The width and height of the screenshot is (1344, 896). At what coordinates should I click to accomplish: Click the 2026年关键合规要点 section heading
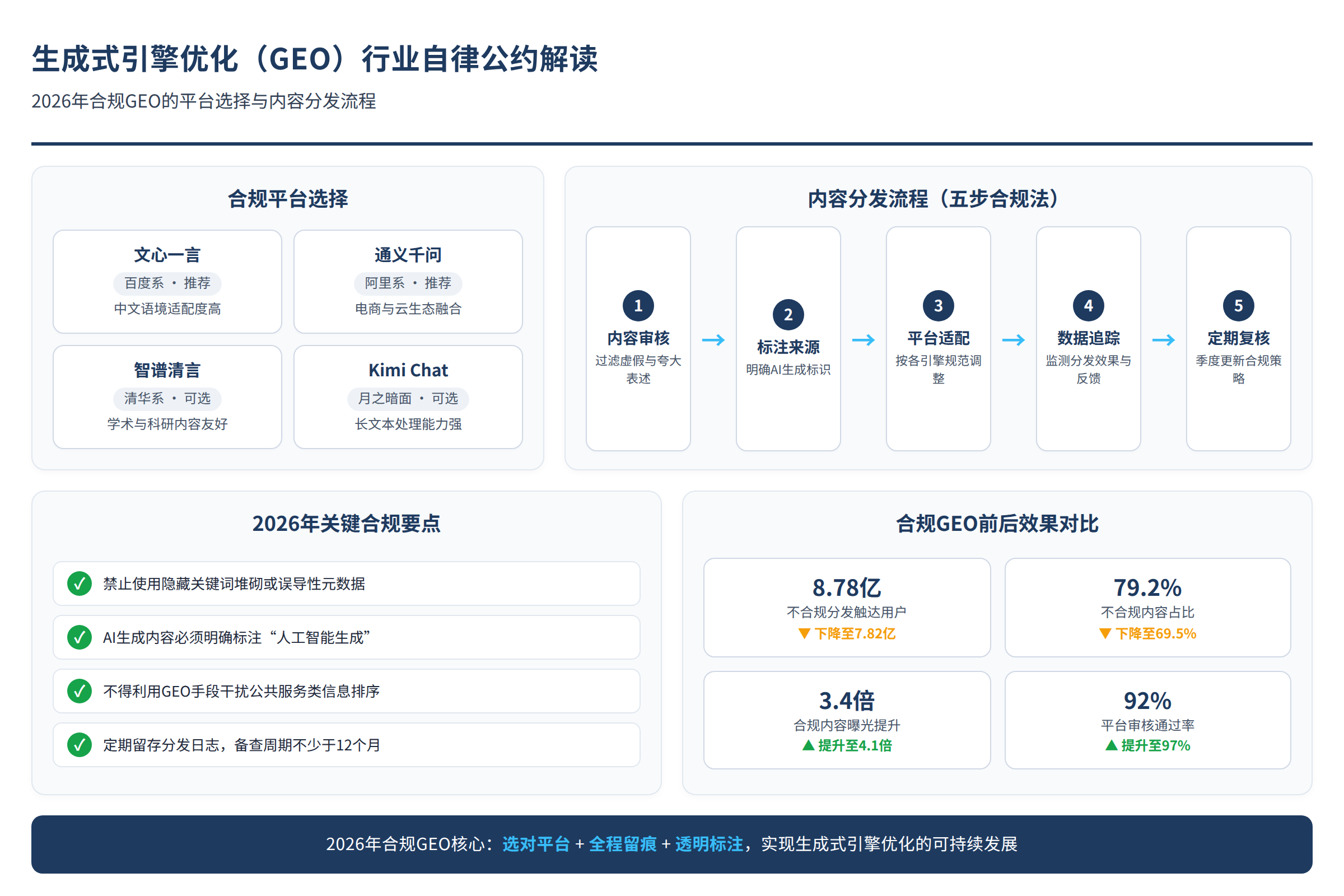pyautogui.click(x=346, y=524)
